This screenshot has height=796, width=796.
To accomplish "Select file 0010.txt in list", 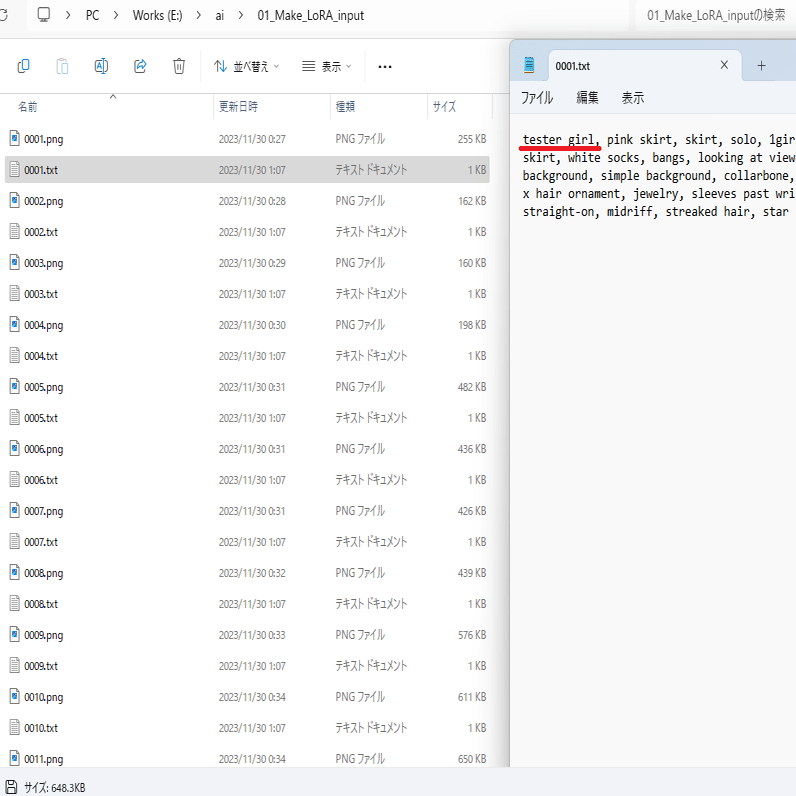I will point(247,727).
